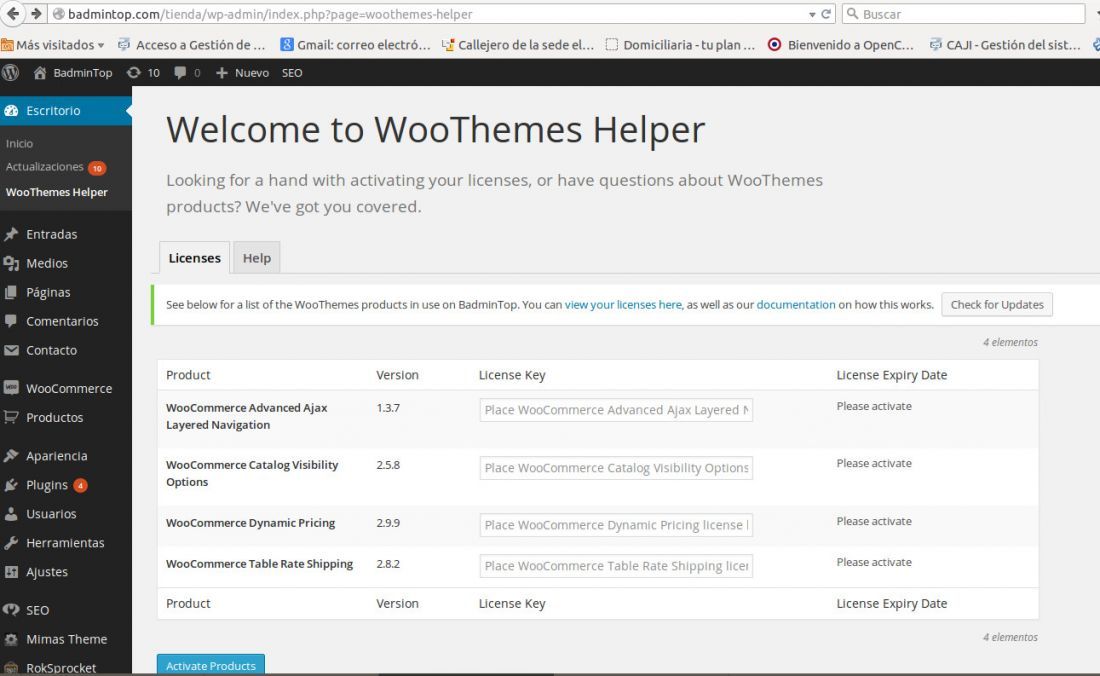Open the WordPress logo menu in admin bar
The width and height of the screenshot is (1100, 676).
11,72
